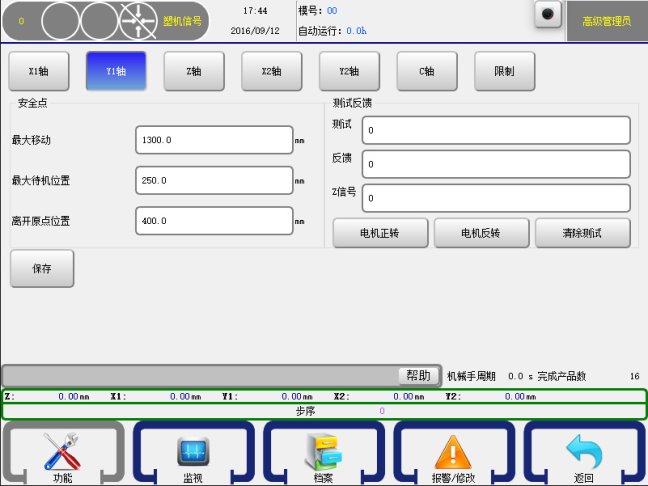648x486 pixels.
Task: Click the Y2: position readout label
Action: tap(453, 396)
